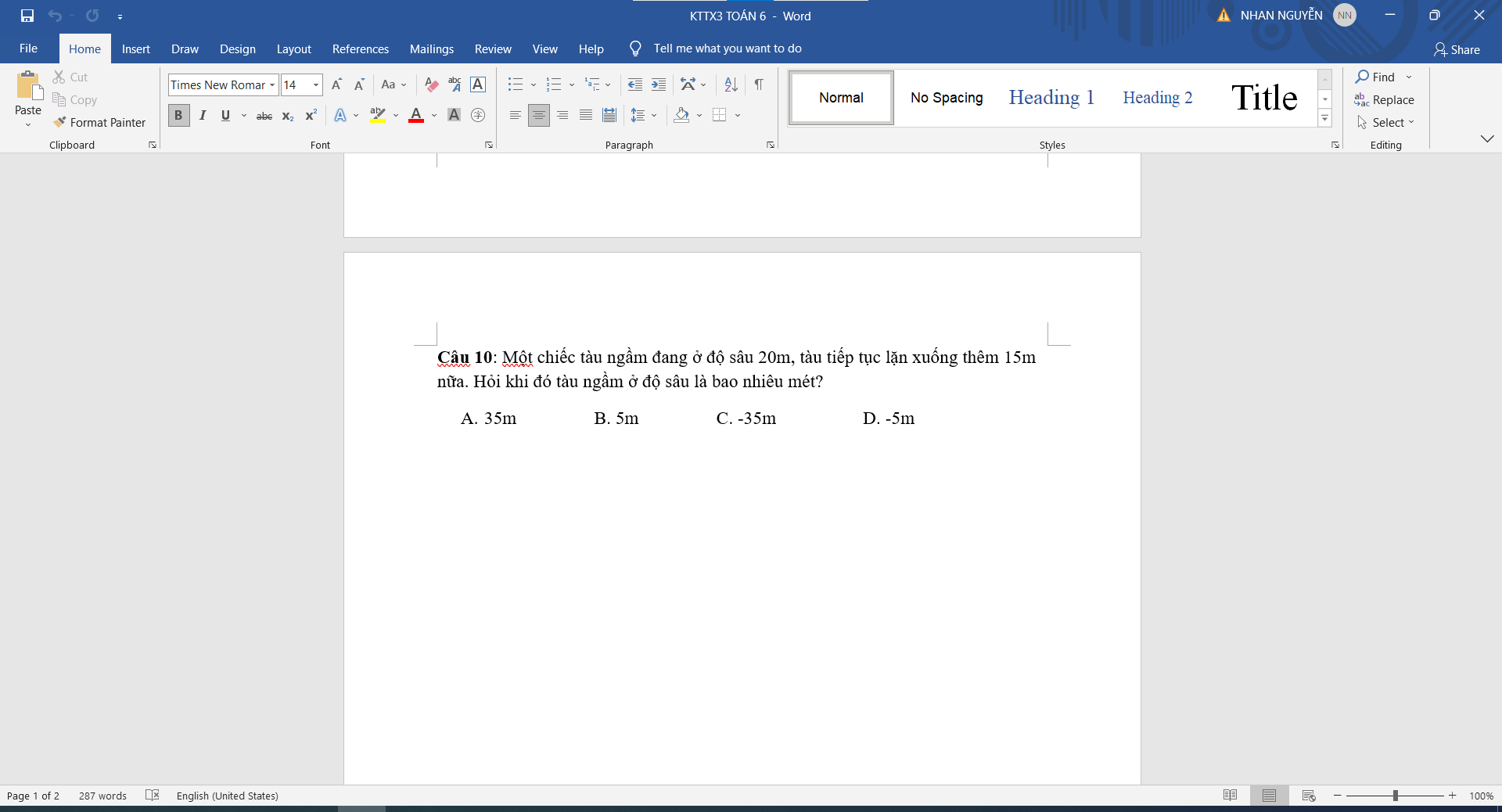Open spelling proofing icon in status bar
The height and width of the screenshot is (812, 1502).
[x=153, y=795]
